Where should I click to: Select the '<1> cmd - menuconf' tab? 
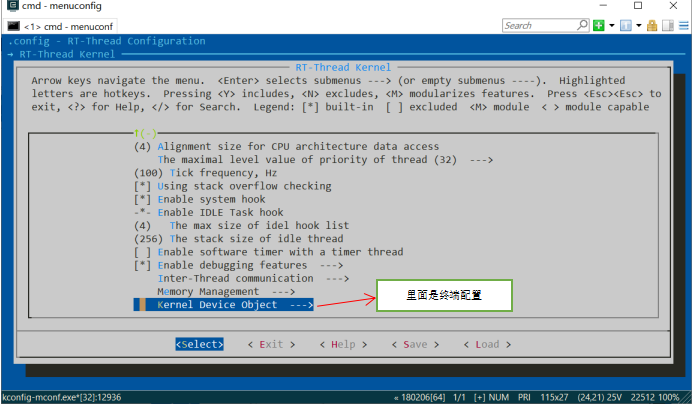coord(61,27)
